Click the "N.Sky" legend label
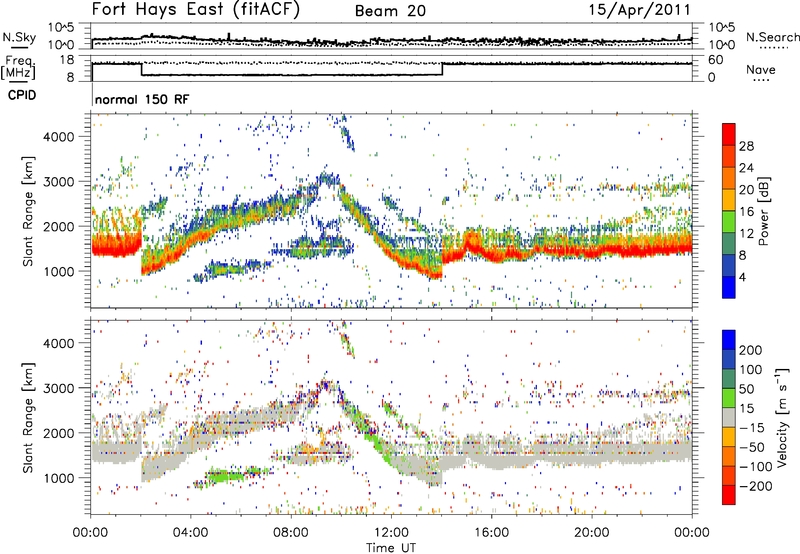 (19, 37)
